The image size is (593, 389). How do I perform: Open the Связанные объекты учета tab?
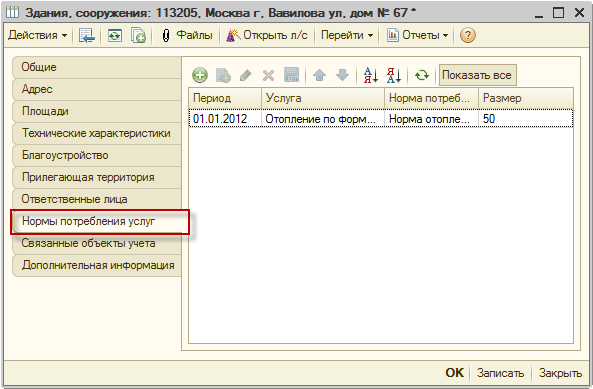tap(97, 243)
